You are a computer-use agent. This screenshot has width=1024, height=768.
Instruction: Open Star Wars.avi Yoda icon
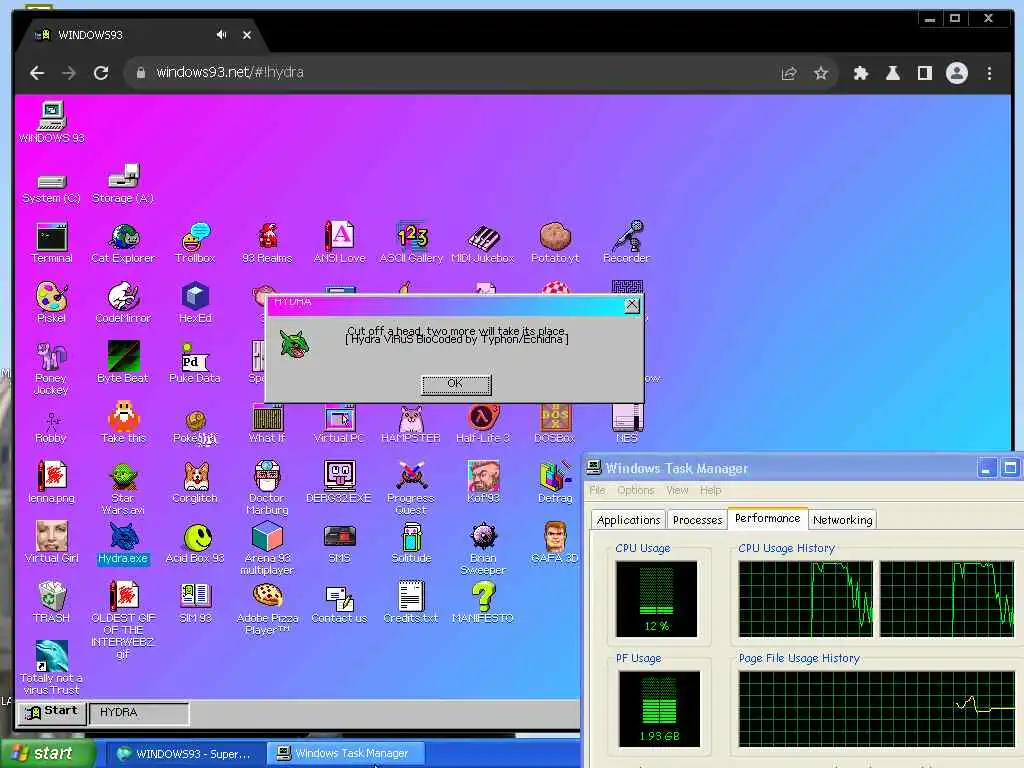[123, 488]
